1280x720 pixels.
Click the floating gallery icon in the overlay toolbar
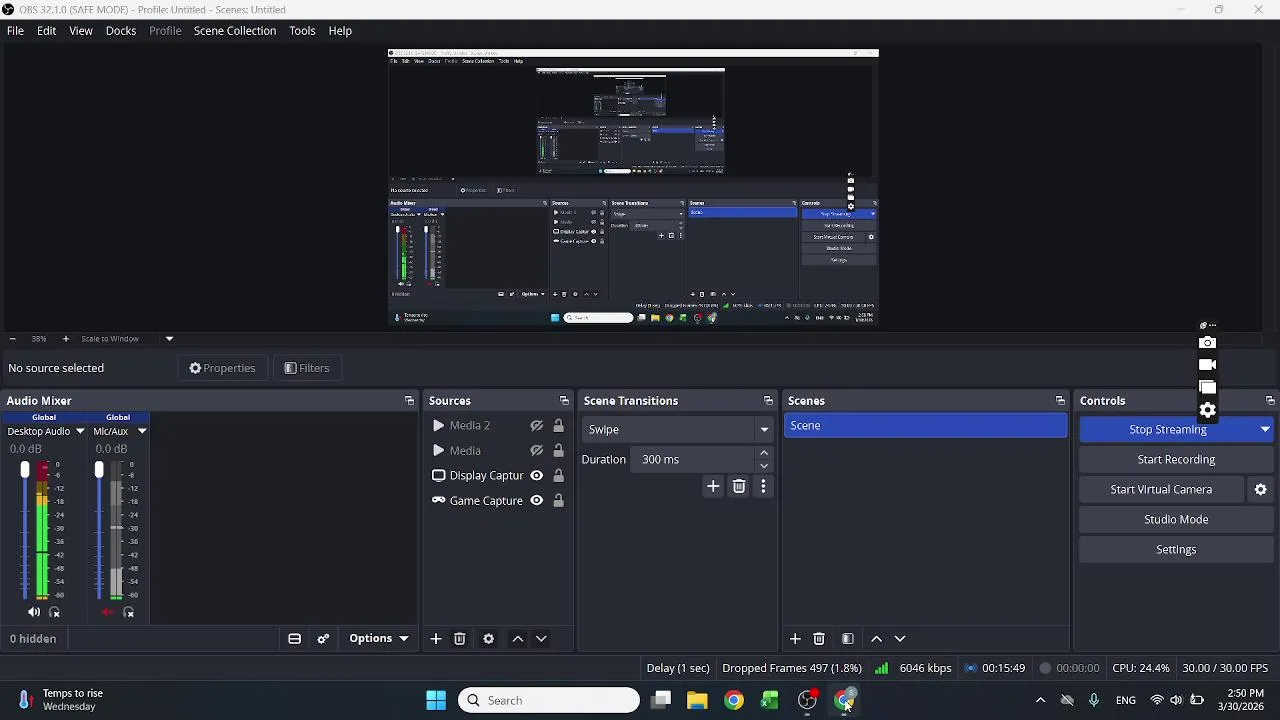coord(1208,387)
